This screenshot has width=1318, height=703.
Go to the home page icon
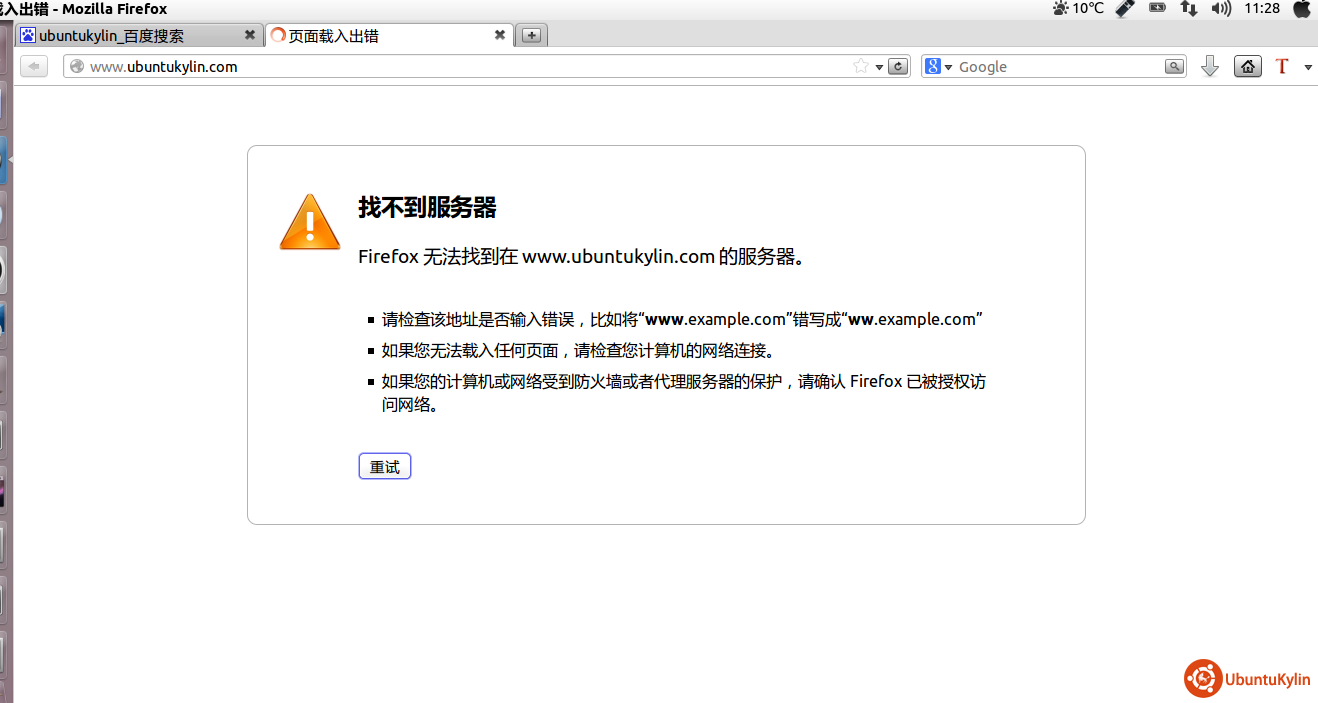point(1247,67)
